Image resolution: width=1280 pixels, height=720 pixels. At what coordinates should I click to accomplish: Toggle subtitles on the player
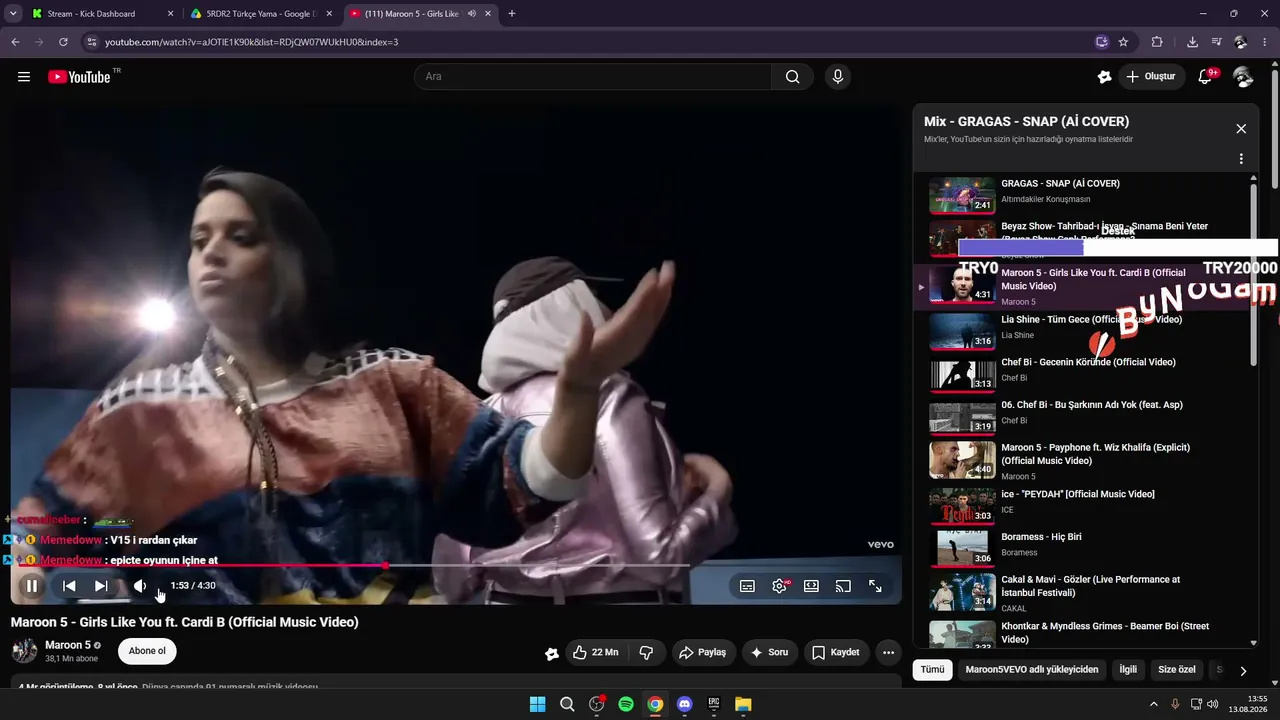tap(747, 586)
